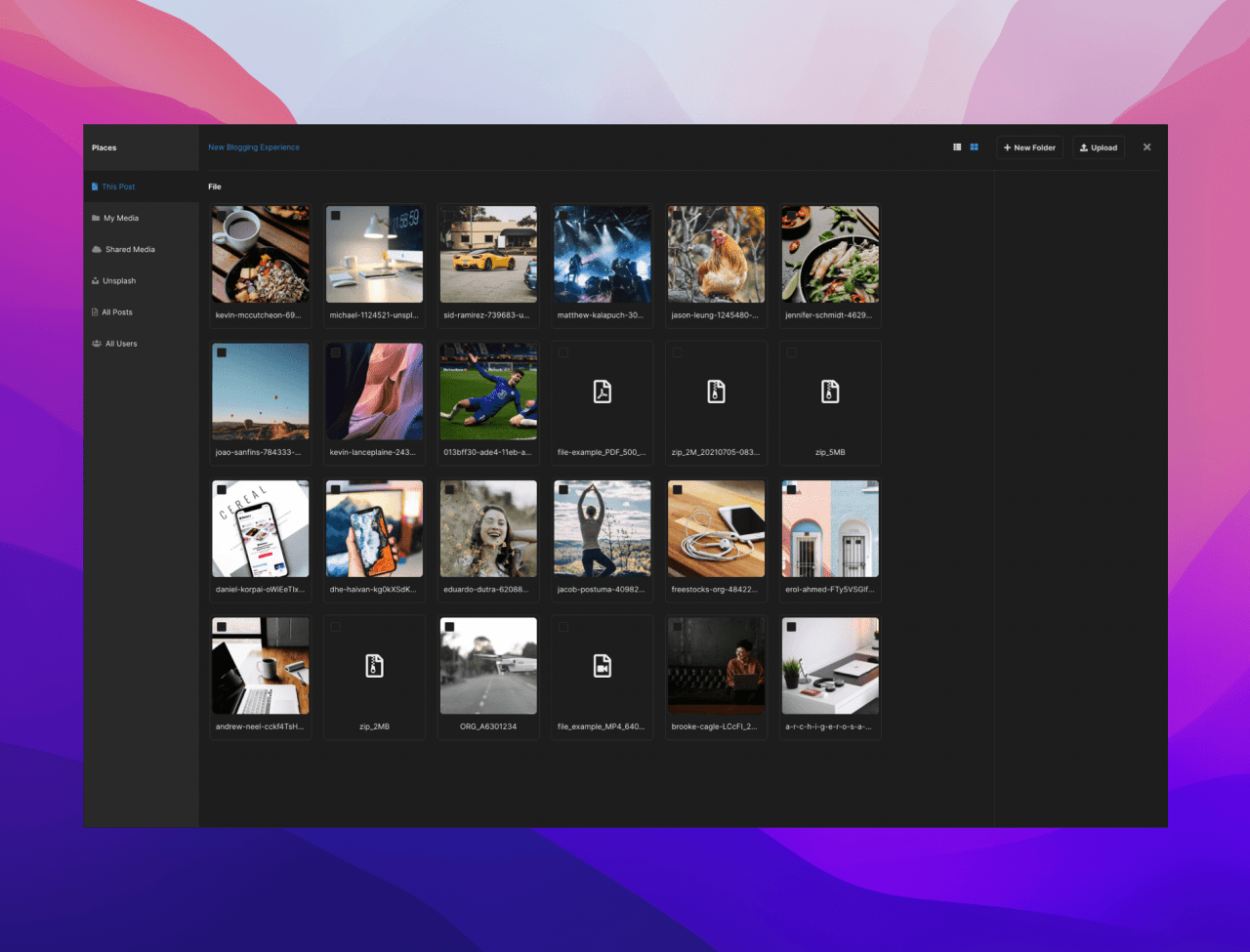Screen dimensions: 1250x952
Task: Tick checkbox on michael-1124521-unsplash desk image
Action: click(x=336, y=216)
